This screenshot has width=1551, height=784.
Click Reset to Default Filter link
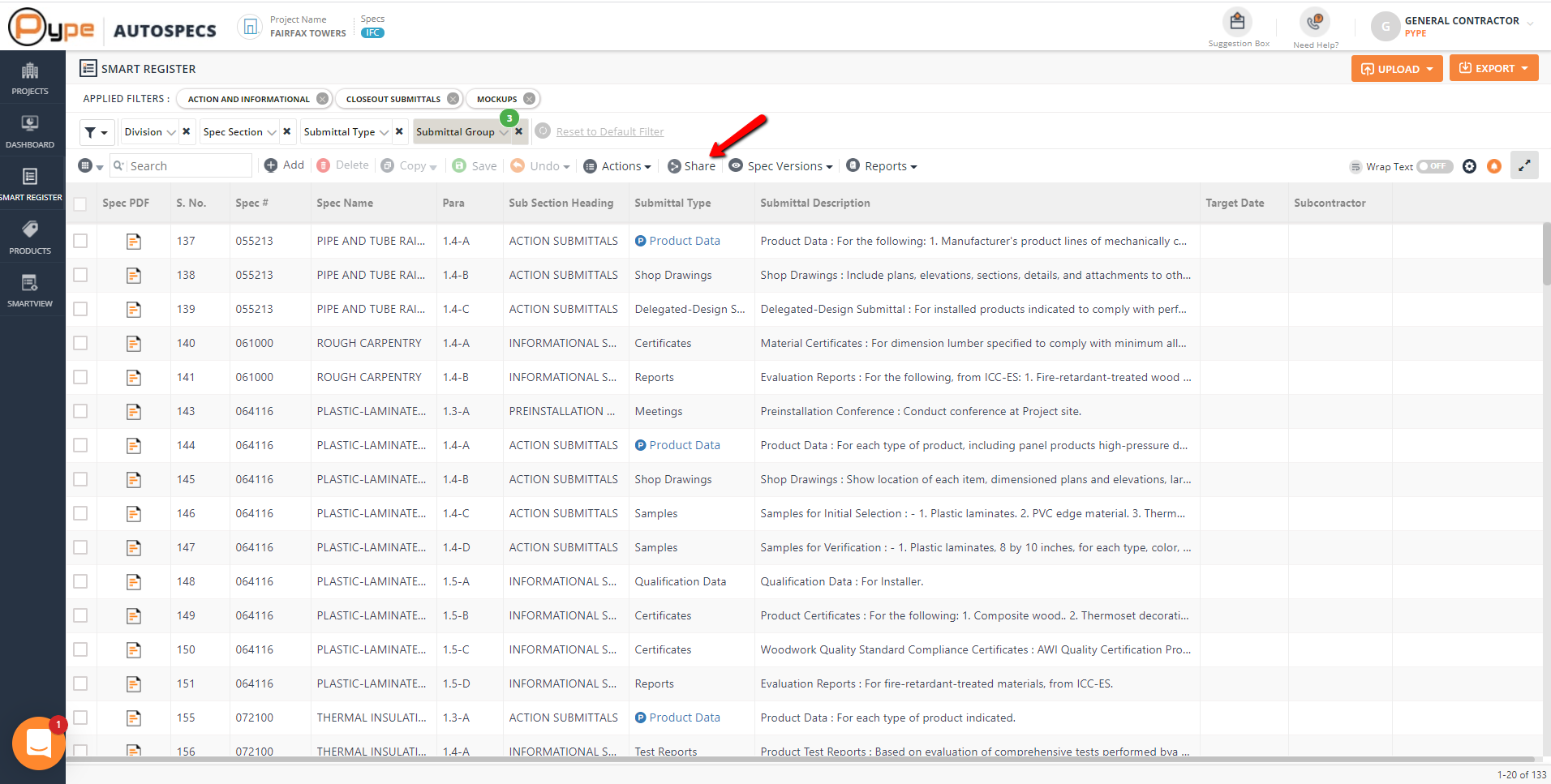pyautogui.click(x=610, y=132)
